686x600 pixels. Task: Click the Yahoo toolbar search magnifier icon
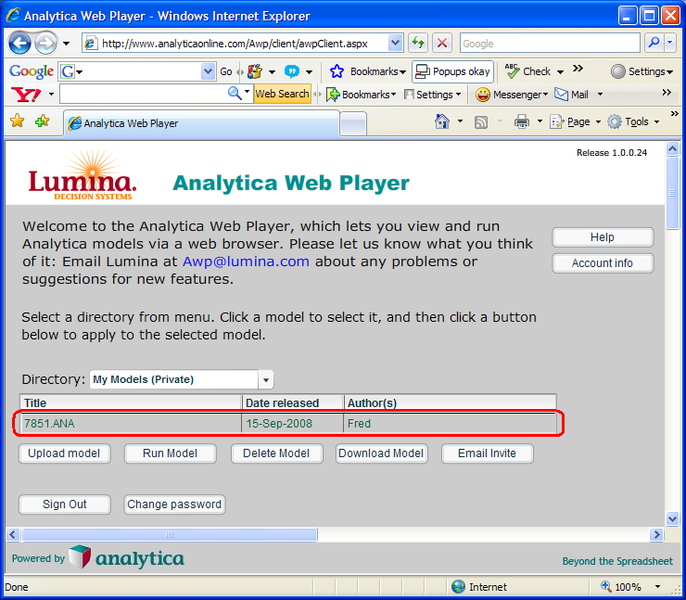pos(234,93)
